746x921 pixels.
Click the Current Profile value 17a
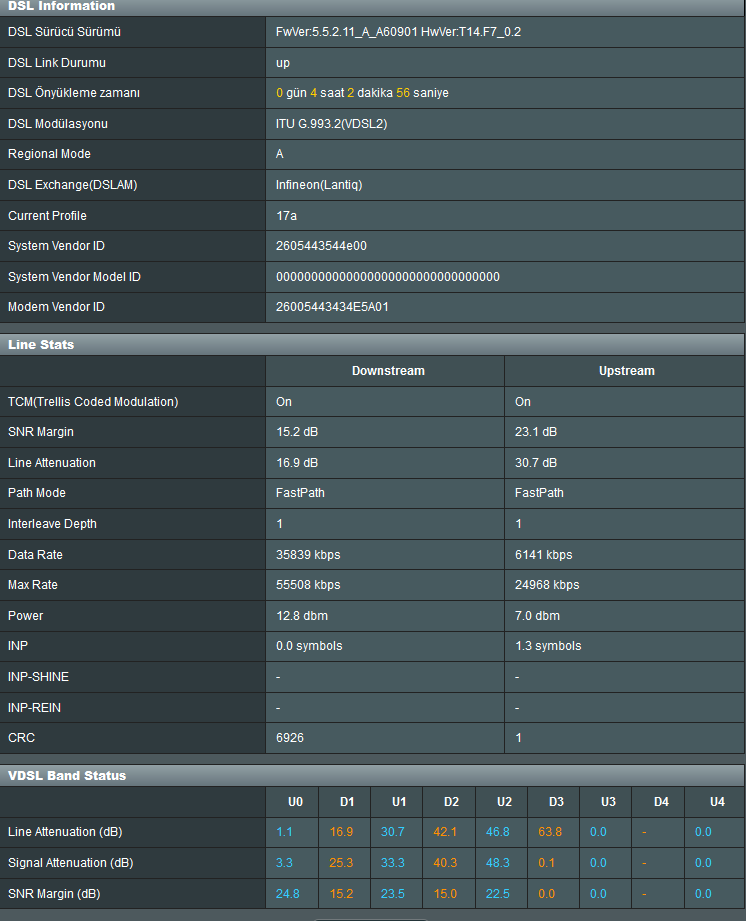pos(286,216)
